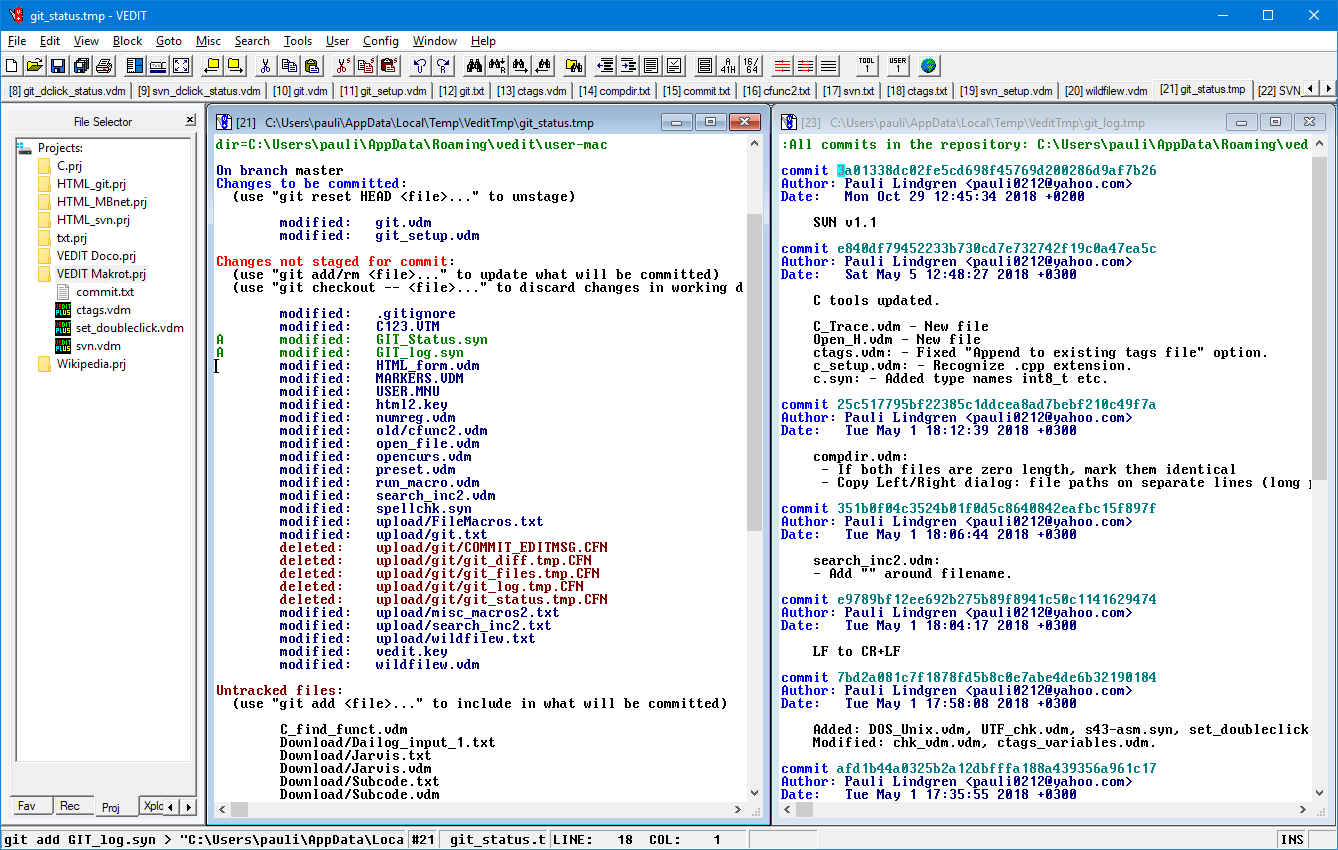Click the binoculars Find icon
Screen dimensions: 1338x850
[474, 66]
